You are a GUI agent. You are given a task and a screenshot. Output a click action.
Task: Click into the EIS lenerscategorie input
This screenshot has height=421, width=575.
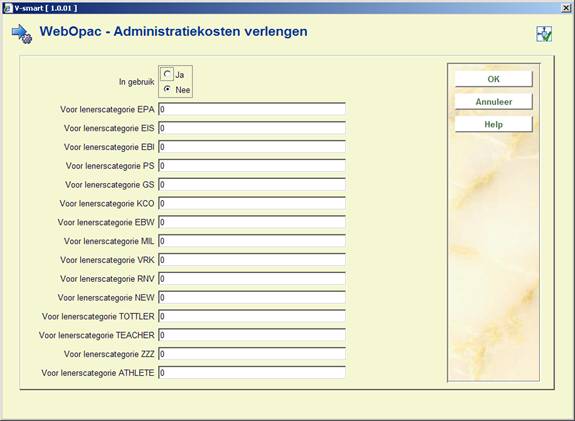point(252,128)
